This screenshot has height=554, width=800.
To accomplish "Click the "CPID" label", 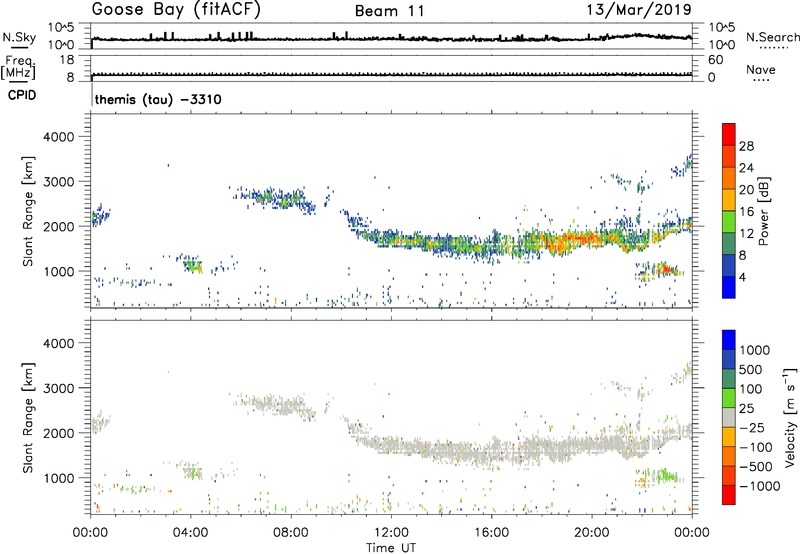I will 22,95.
